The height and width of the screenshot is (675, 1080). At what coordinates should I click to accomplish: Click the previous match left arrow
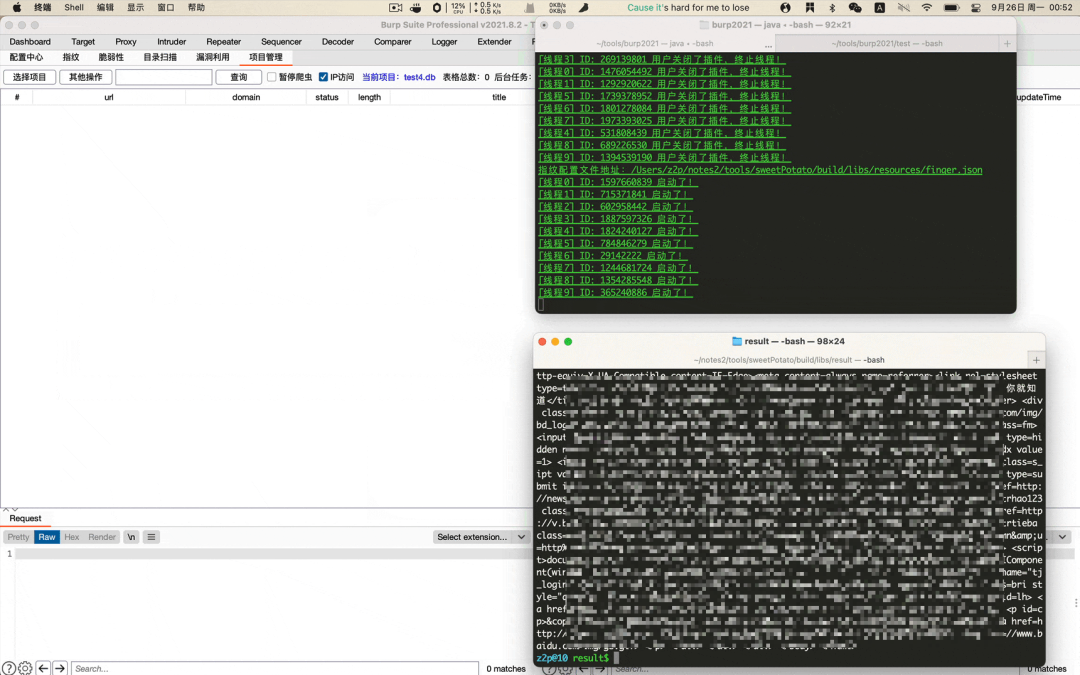click(x=43, y=668)
